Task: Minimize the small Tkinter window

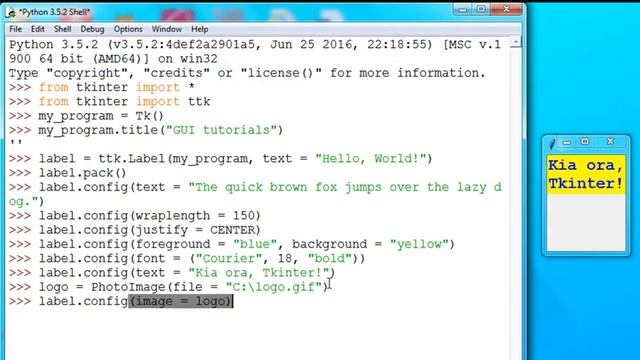Action: [567, 142]
